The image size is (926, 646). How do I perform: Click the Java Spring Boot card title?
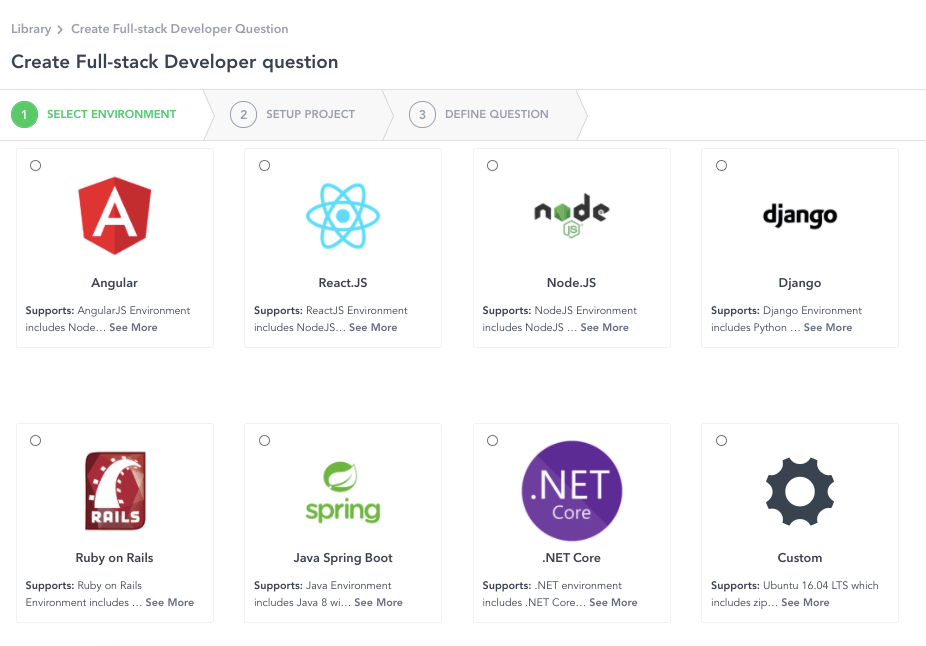[343, 558]
